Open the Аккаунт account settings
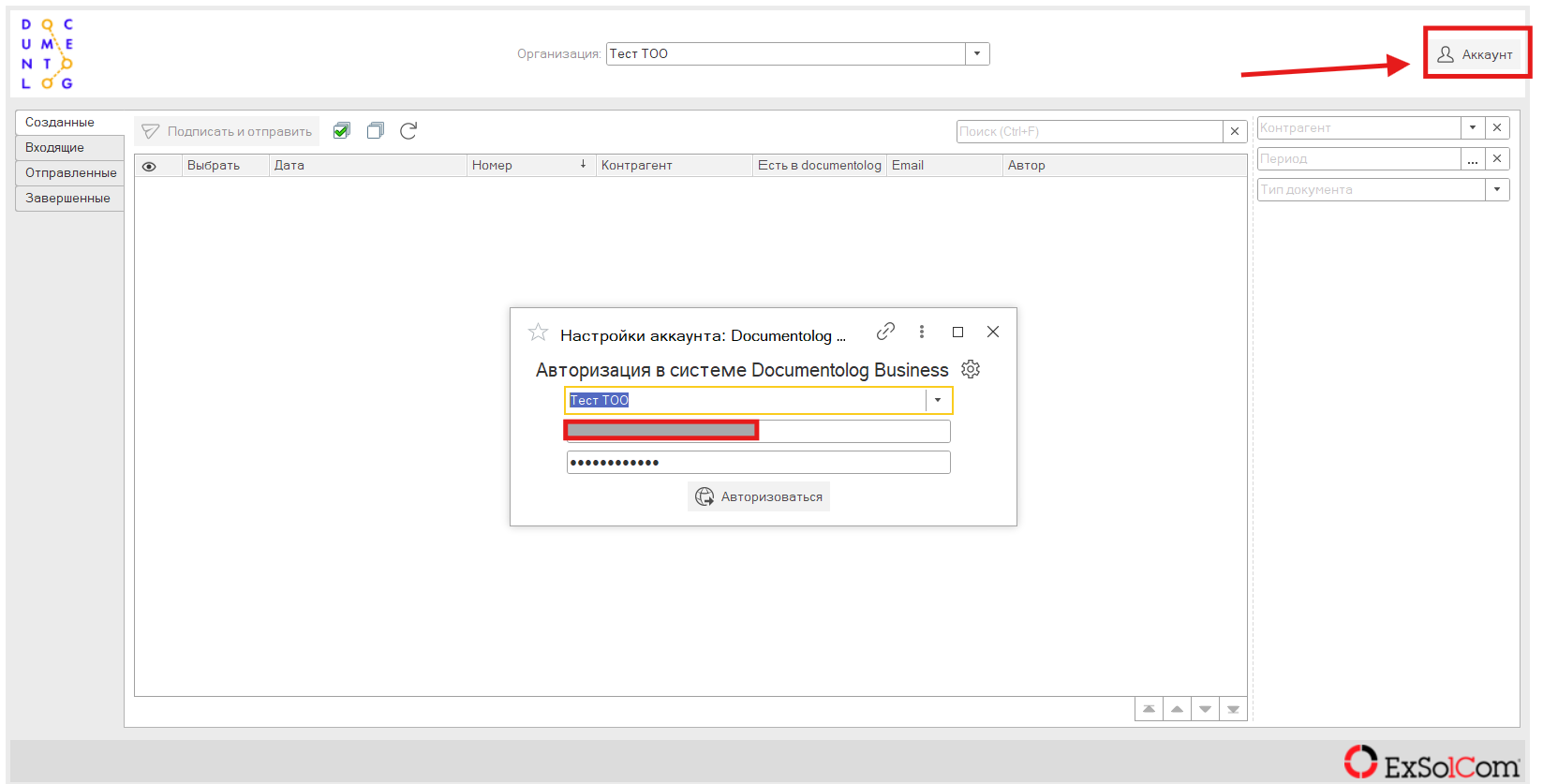Screen dimensions: 1543x784 coord(1476,54)
